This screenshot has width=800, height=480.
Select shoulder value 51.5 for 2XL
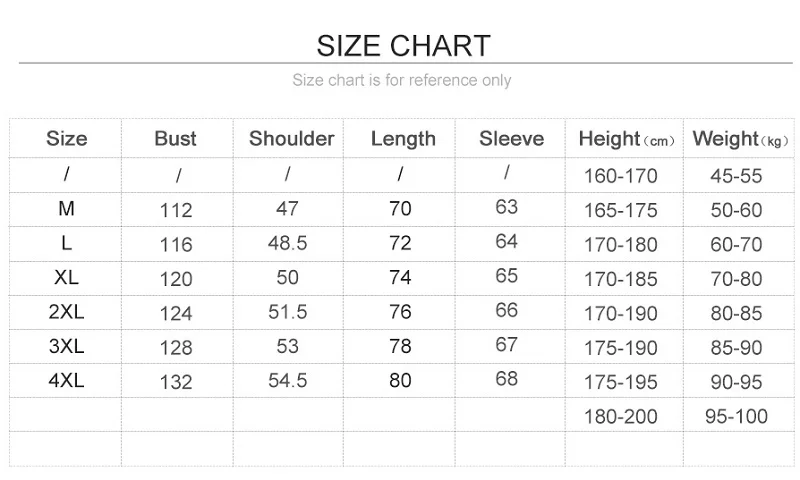[287, 312]
